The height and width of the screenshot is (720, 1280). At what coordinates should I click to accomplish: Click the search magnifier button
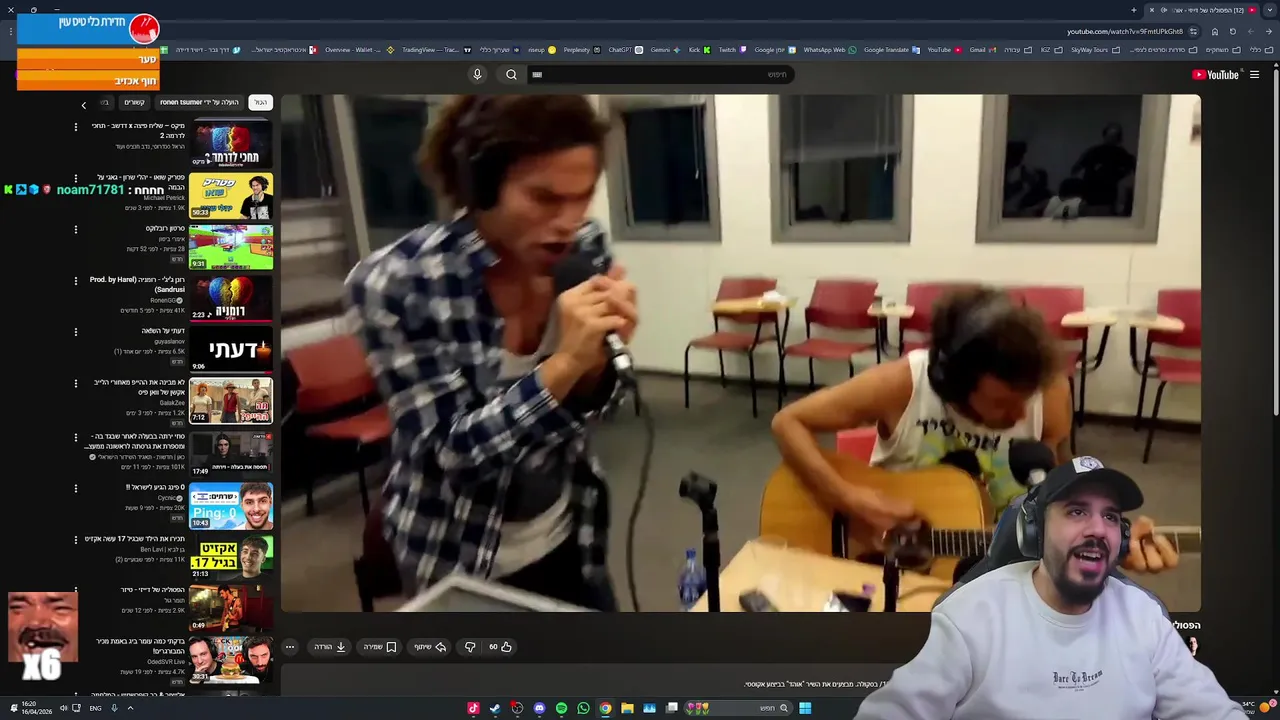click(511, 74)
